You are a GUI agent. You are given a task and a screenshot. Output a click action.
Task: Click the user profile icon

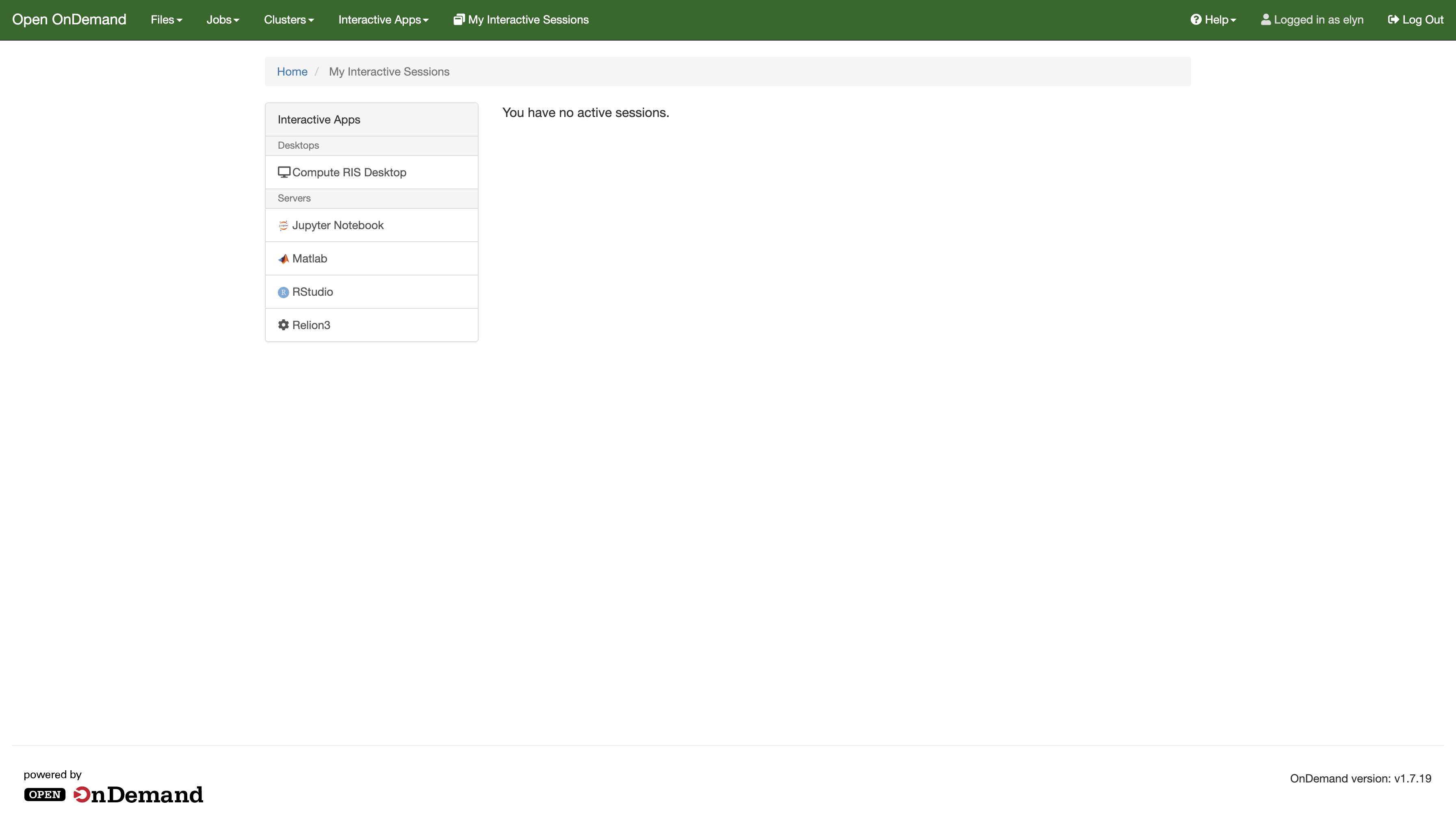[x=1265, y=20]
